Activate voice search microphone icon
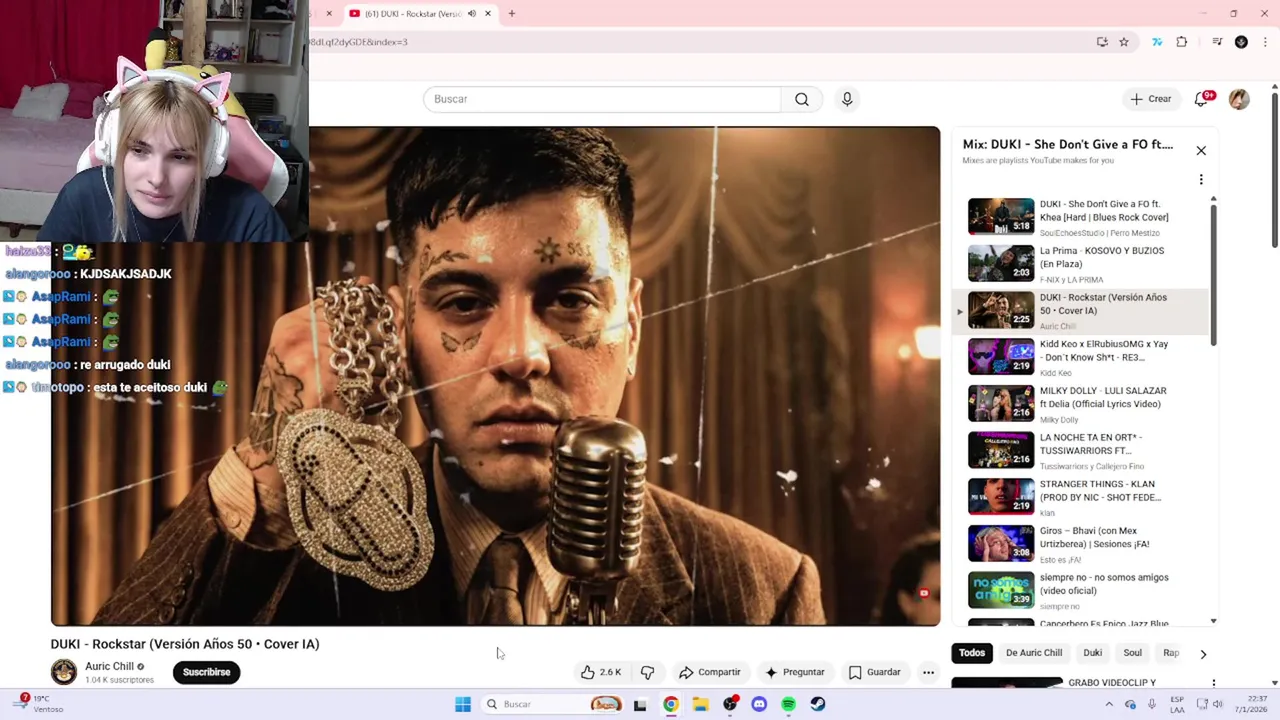The height and width of the screenshot is (720, 1280). [x=847, y=99]
